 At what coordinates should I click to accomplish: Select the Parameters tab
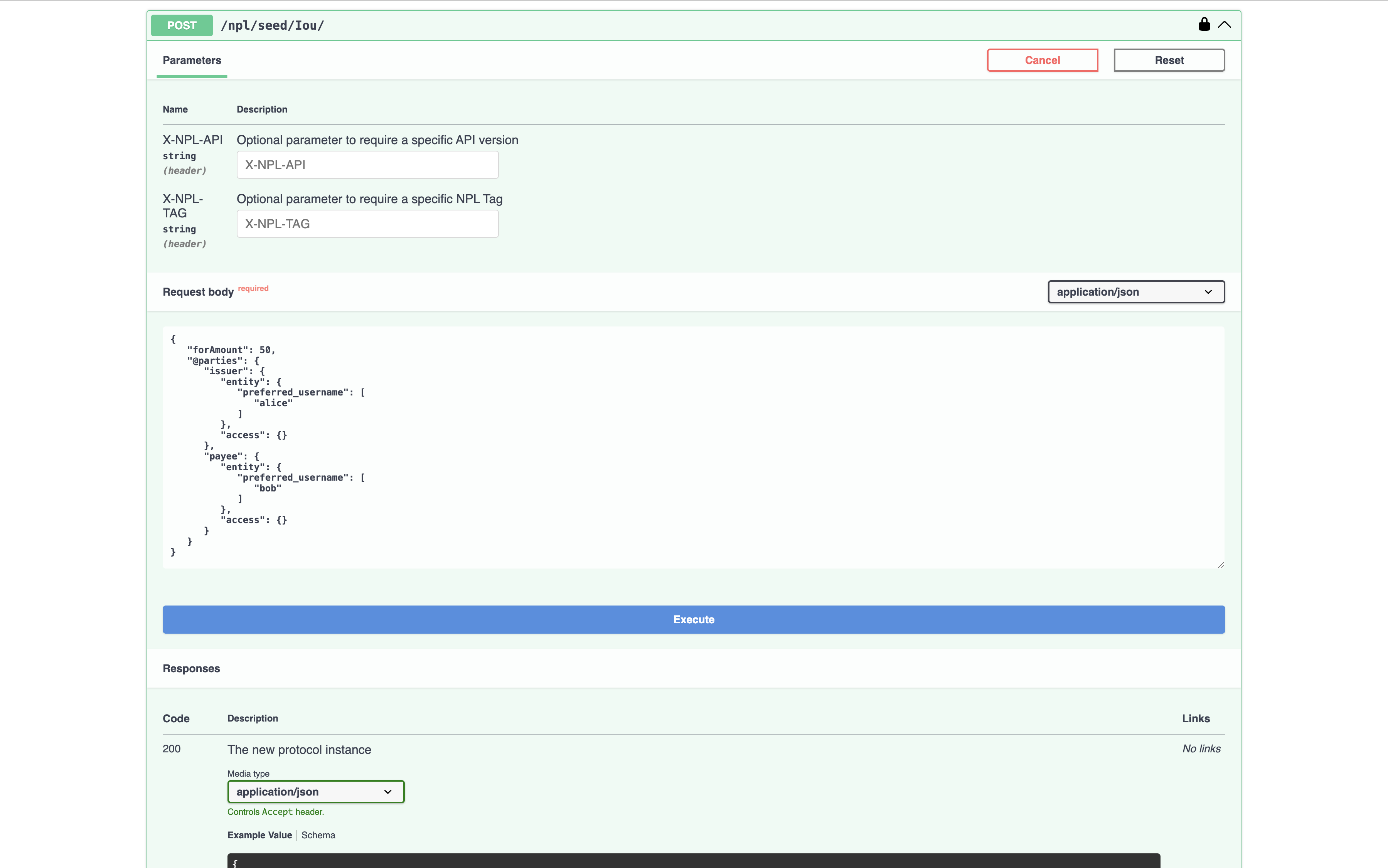click(x=192, y=60)
